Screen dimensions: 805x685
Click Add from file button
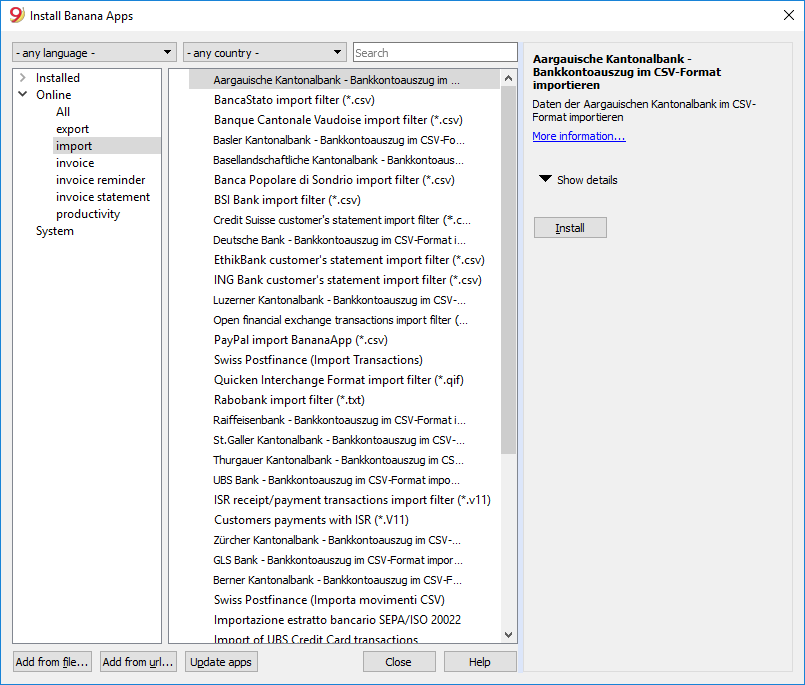click(52, 662)
